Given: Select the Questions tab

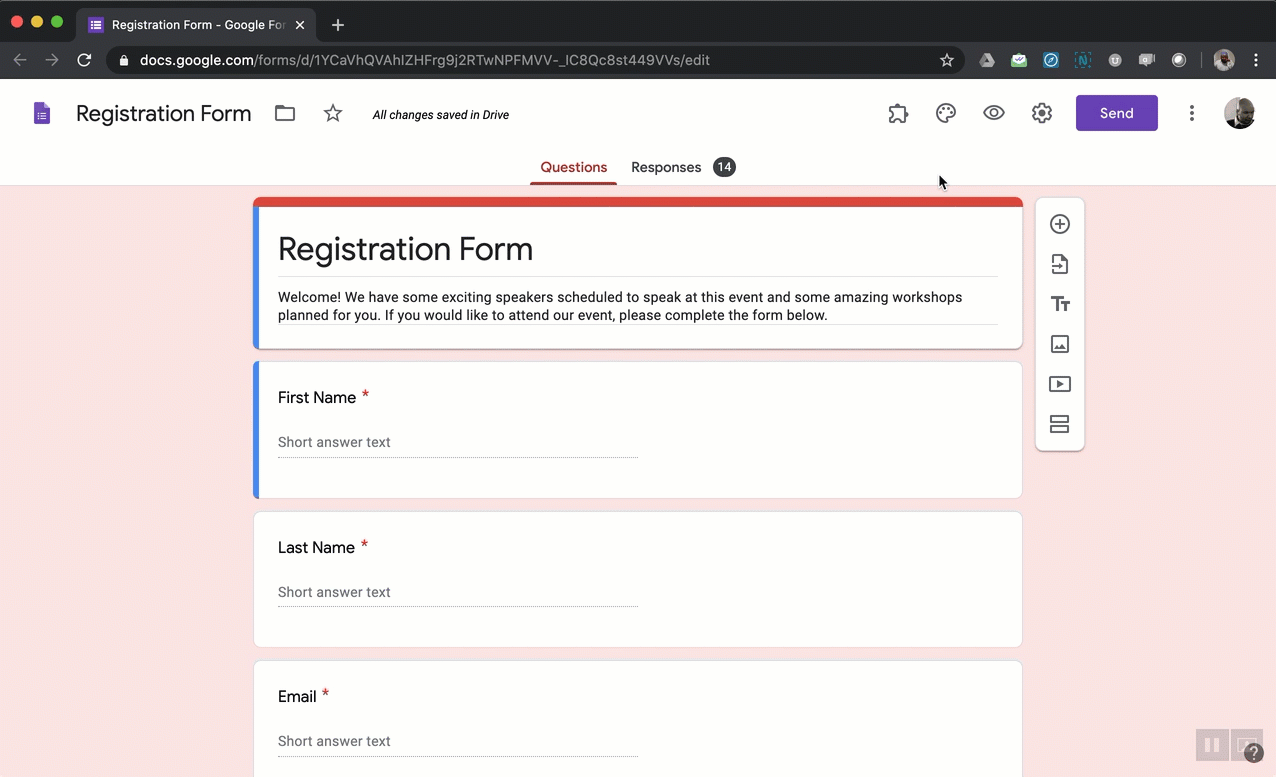Looking at the screenshot, I should [573, 167].
